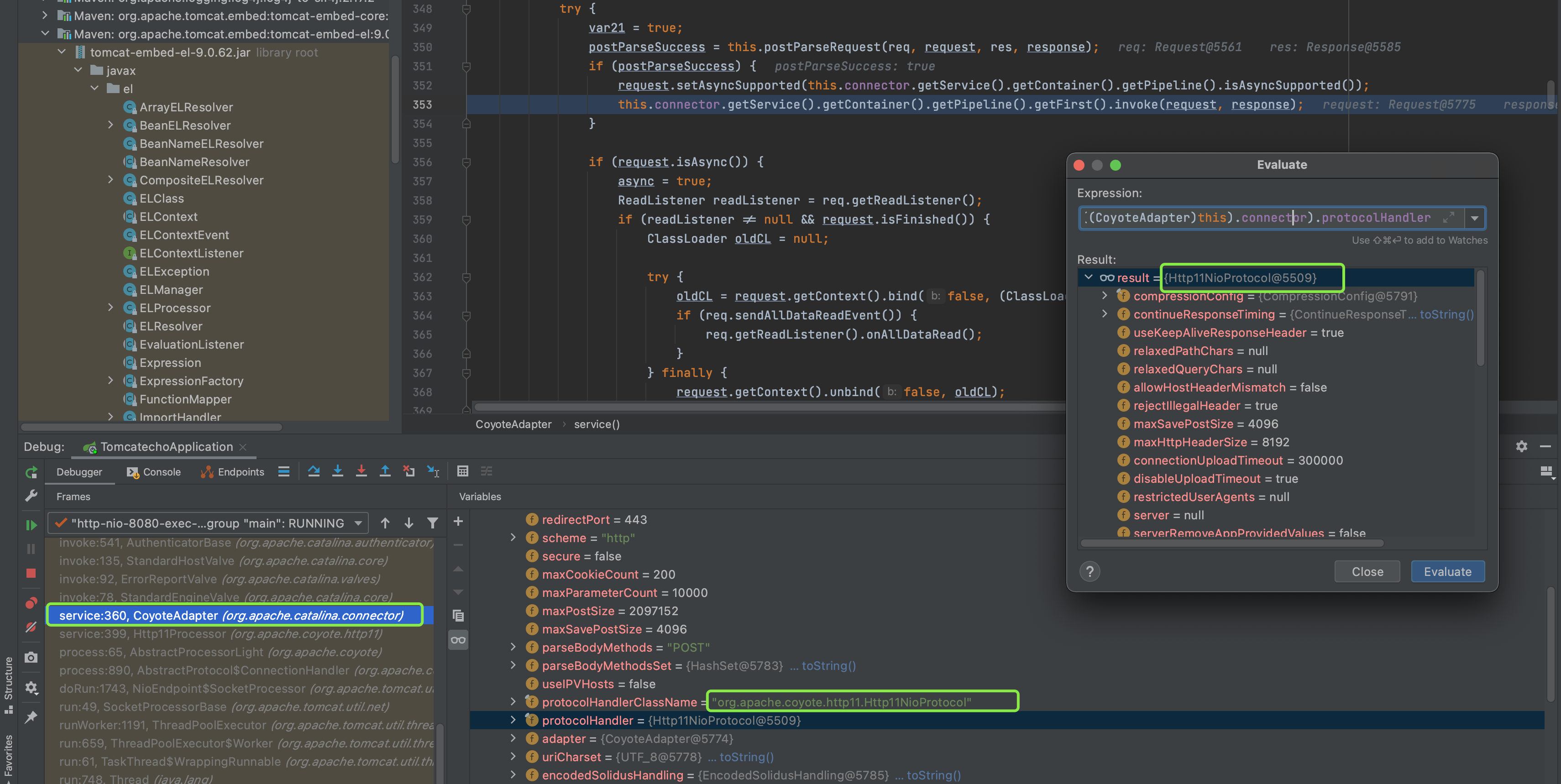Click the Step Over icon
The width and height of the screenshot is (1561, 784).
pos(313,471)
